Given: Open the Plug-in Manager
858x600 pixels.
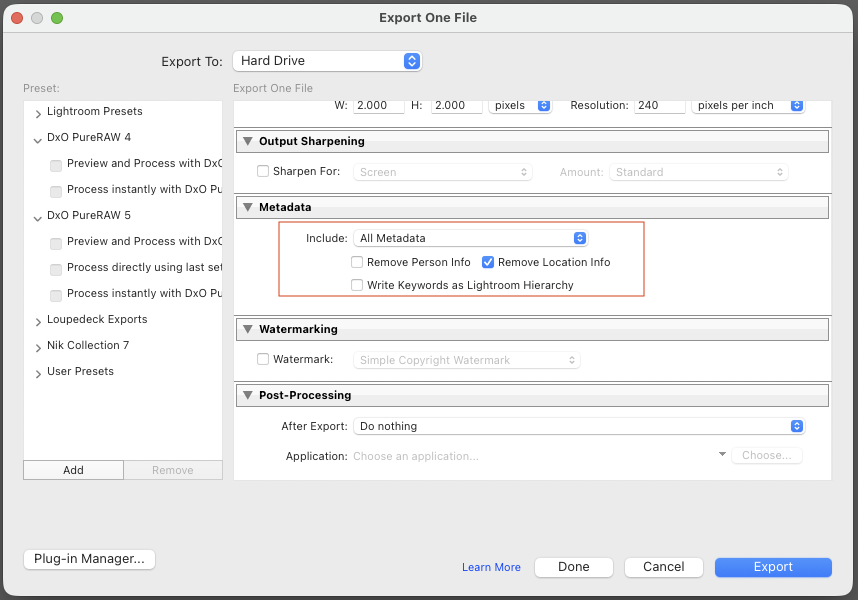Looking at the screenshot, I should (x=89, y=559).
